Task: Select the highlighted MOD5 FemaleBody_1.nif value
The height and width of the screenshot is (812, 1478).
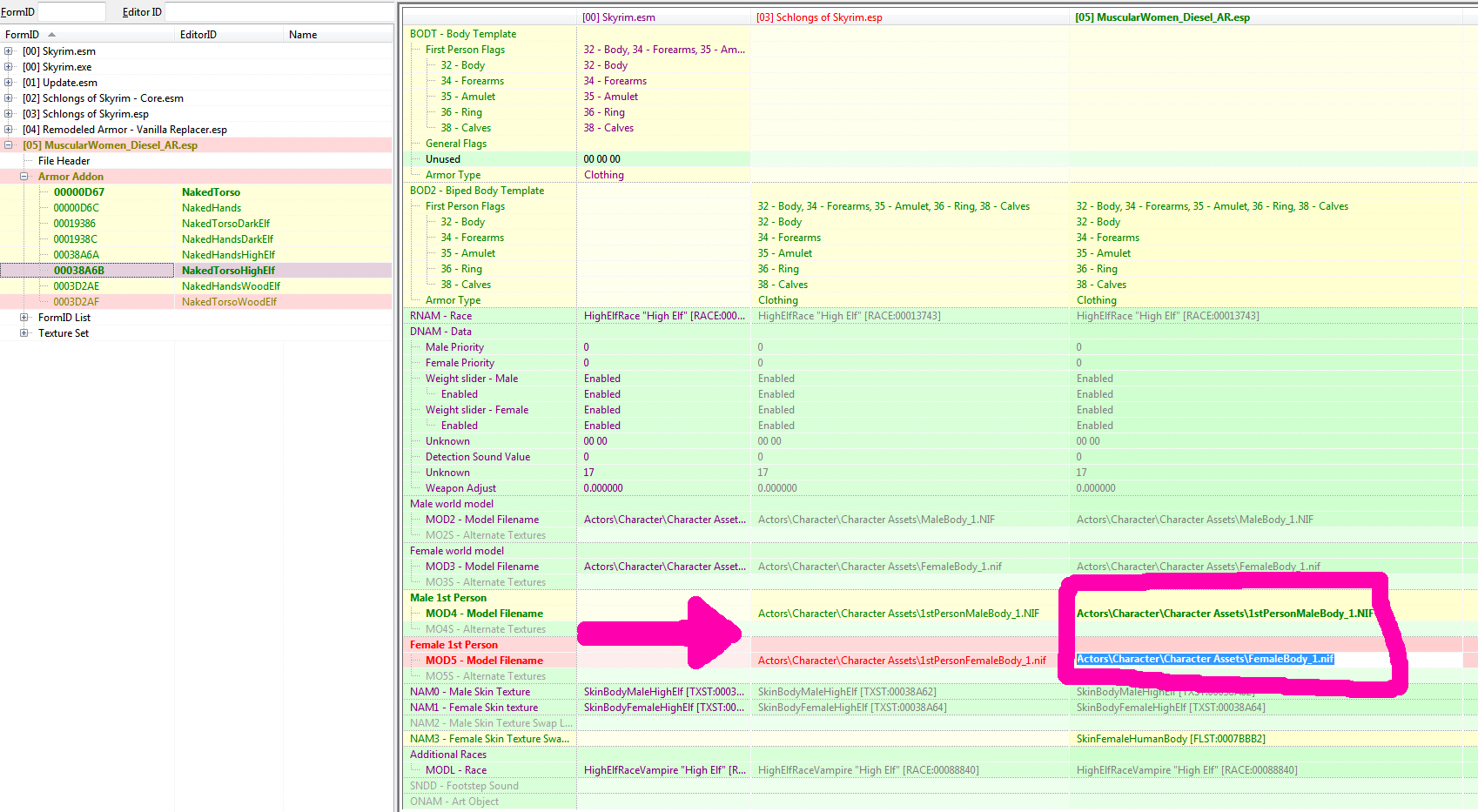Action: point(1205,660)
